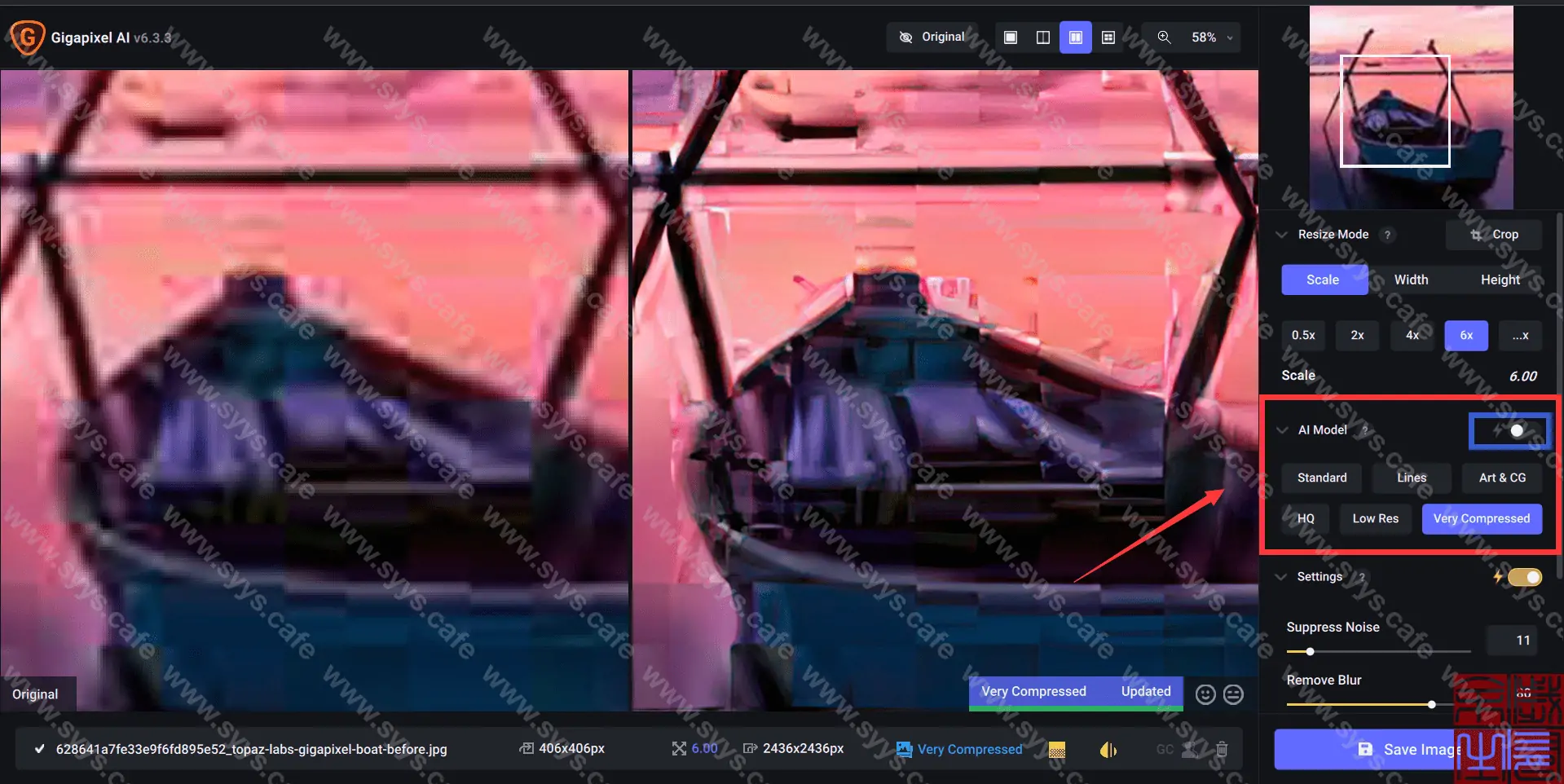Select the single view layout icon
Screen dimensions: 1564x784
coord(1011,37)
